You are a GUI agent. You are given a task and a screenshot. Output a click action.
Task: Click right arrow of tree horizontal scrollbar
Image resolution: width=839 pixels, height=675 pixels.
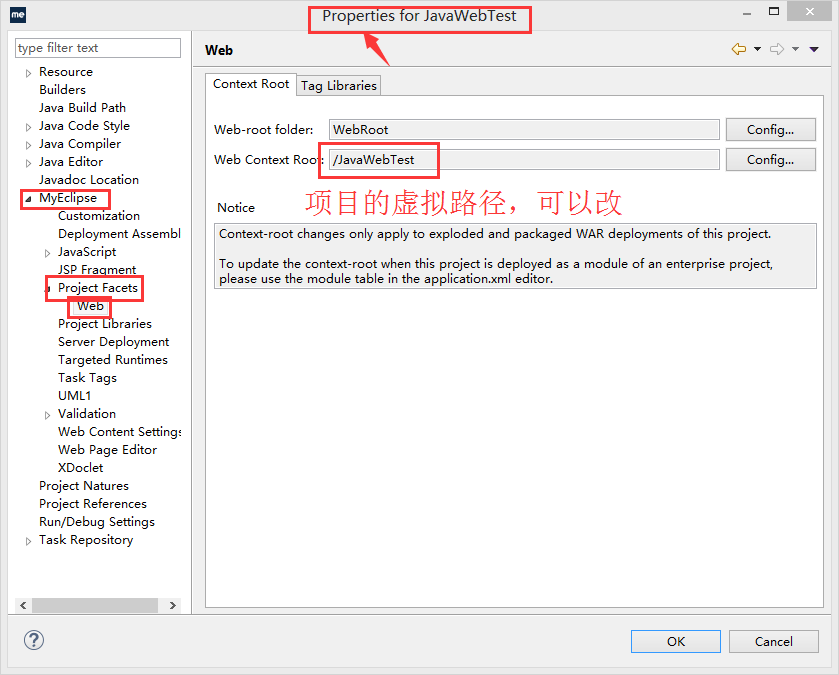click(173, 605)
